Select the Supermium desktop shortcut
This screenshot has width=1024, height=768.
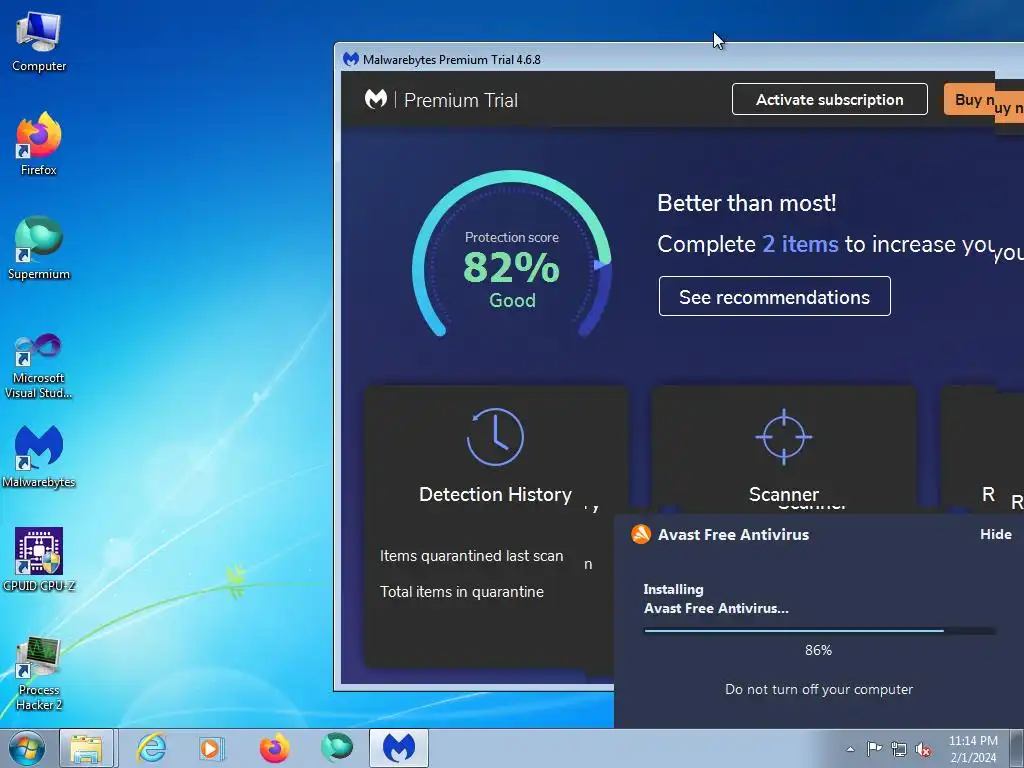39,248
